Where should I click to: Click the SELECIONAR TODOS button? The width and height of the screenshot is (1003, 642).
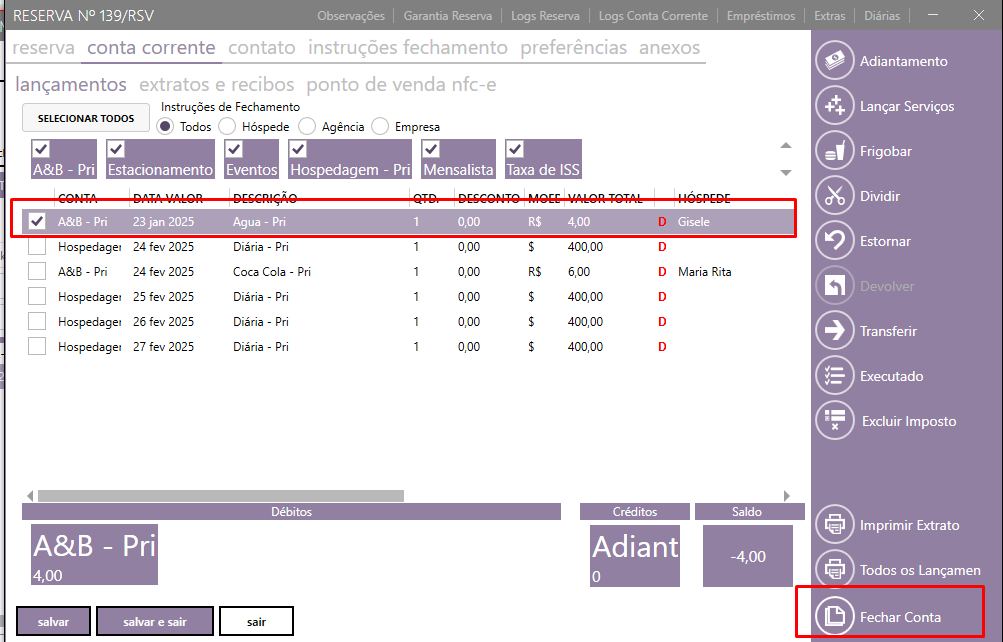(x=86, y=118)
